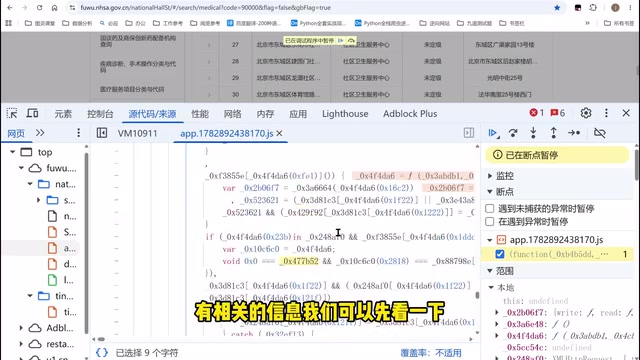The width and height of the screenshot is (640, 360).
Task: Open 疾病诊断、手术操作分类与代码 link
Action: click(138, 67)
